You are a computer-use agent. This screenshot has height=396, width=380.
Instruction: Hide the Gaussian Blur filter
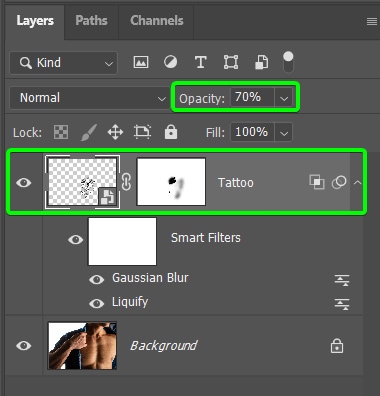tap(96, 279)
